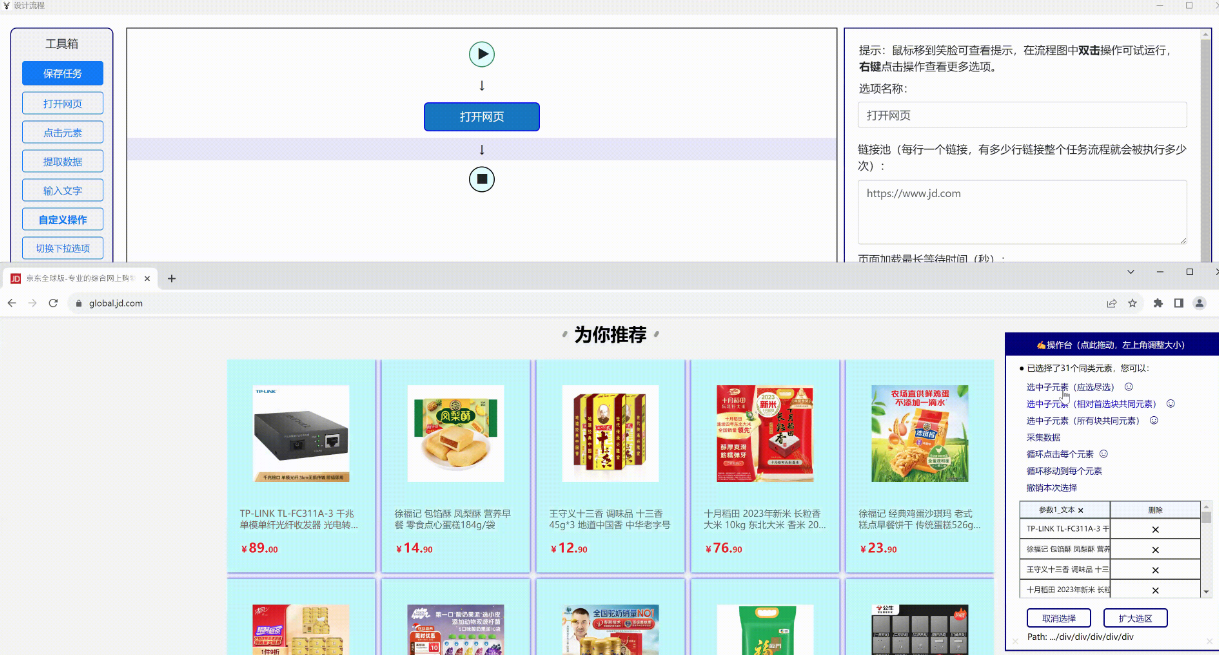Click the stop node in the flowchart
Screen dimensions: 1219x655
(x=482, y=179)
